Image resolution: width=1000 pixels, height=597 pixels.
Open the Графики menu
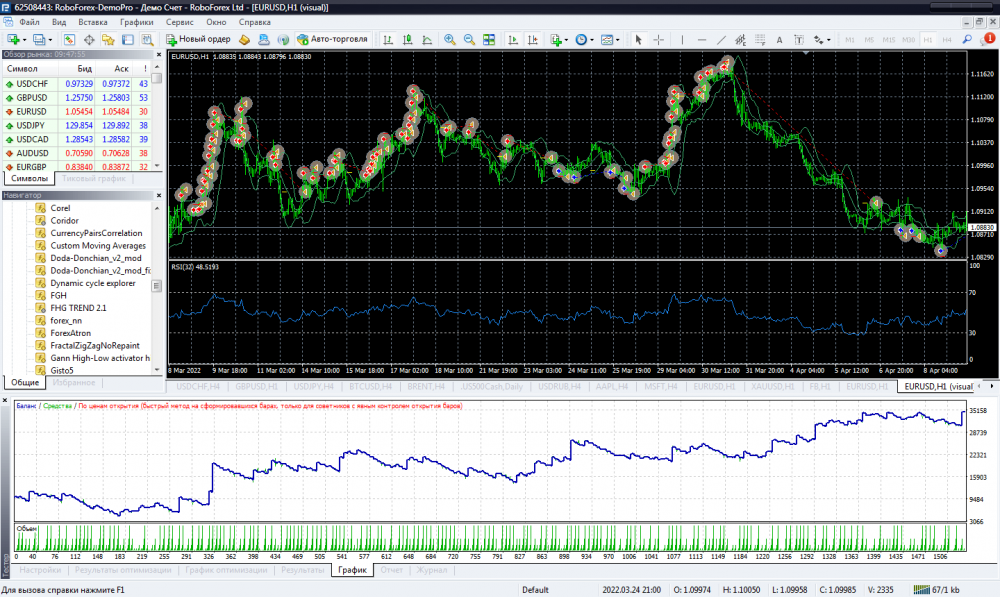point(136,22)
